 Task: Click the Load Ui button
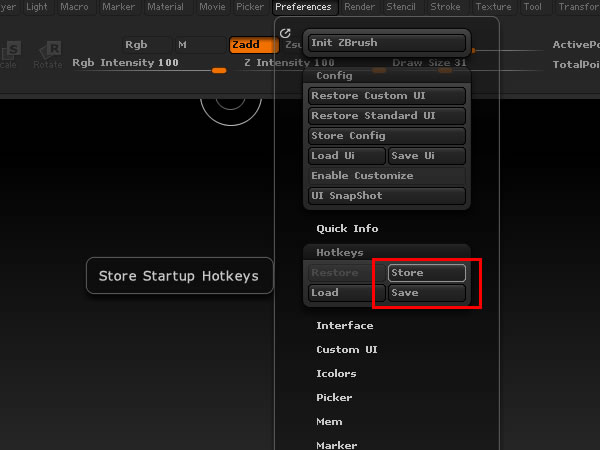coord(347,156)
